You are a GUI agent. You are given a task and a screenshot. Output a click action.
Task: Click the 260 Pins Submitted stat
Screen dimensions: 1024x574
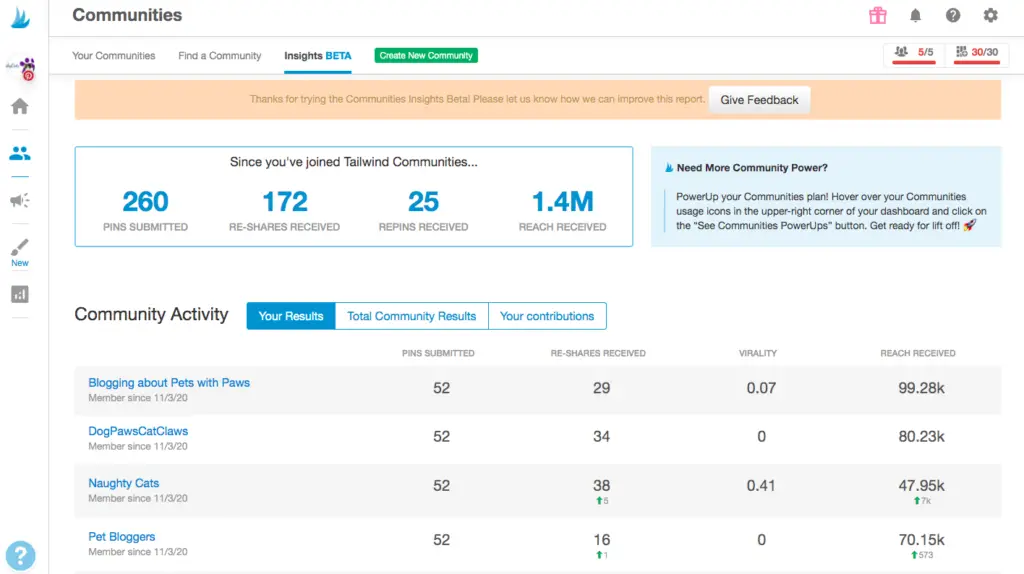(145, 210)
